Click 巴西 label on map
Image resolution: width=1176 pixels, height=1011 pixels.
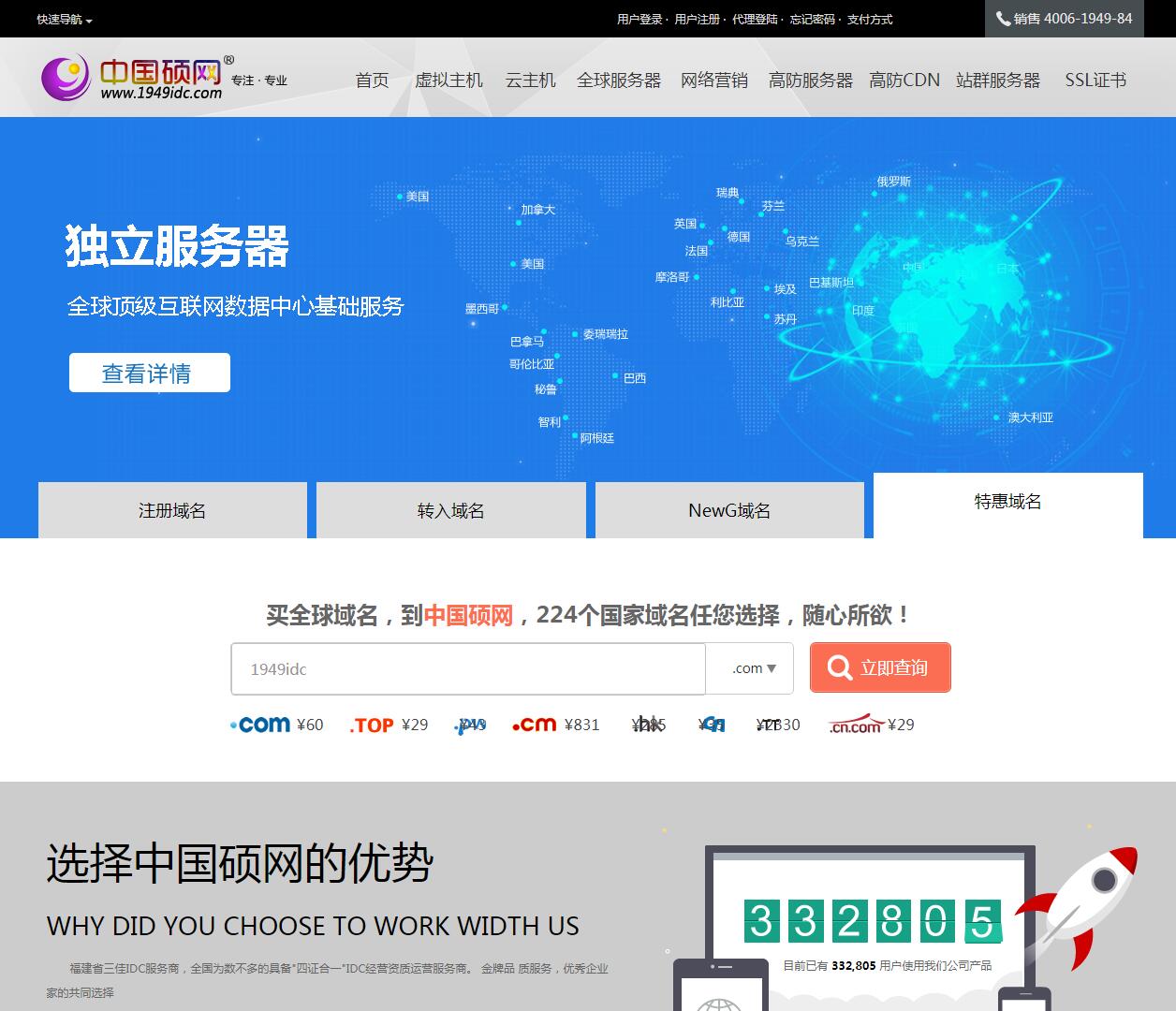635,378
